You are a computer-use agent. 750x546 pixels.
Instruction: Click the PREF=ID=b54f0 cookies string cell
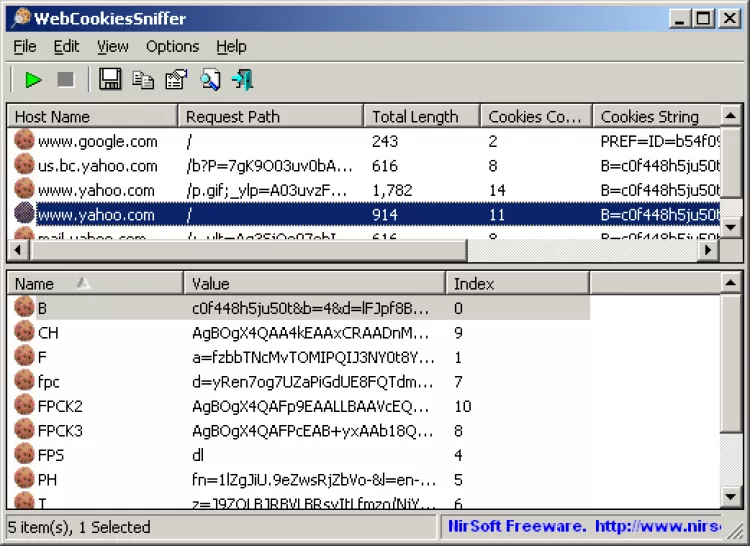coord(660,142)
